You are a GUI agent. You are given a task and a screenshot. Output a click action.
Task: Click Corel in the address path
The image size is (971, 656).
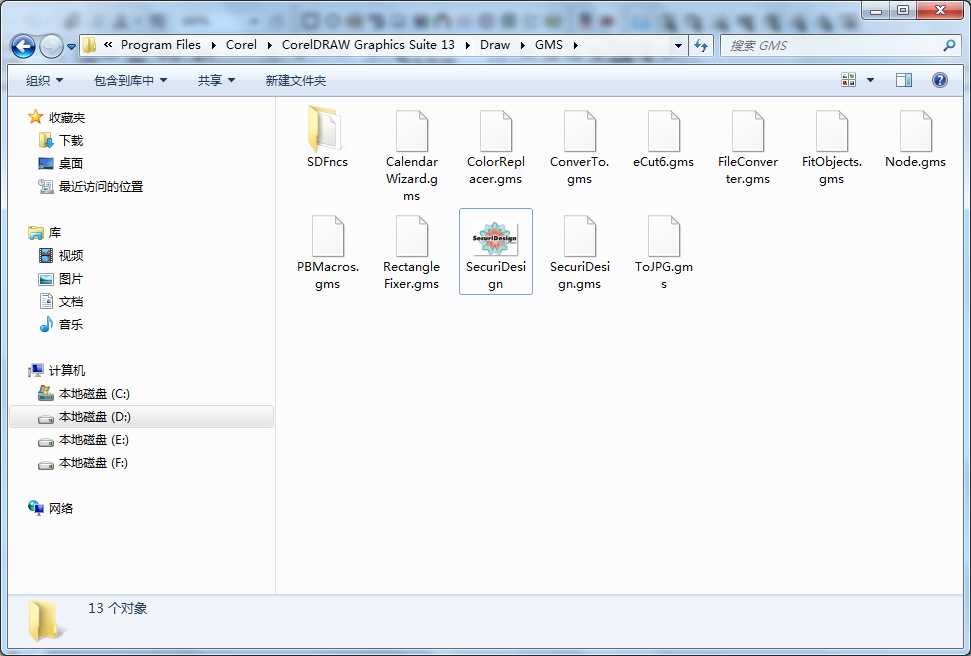(x=241, y=45)
